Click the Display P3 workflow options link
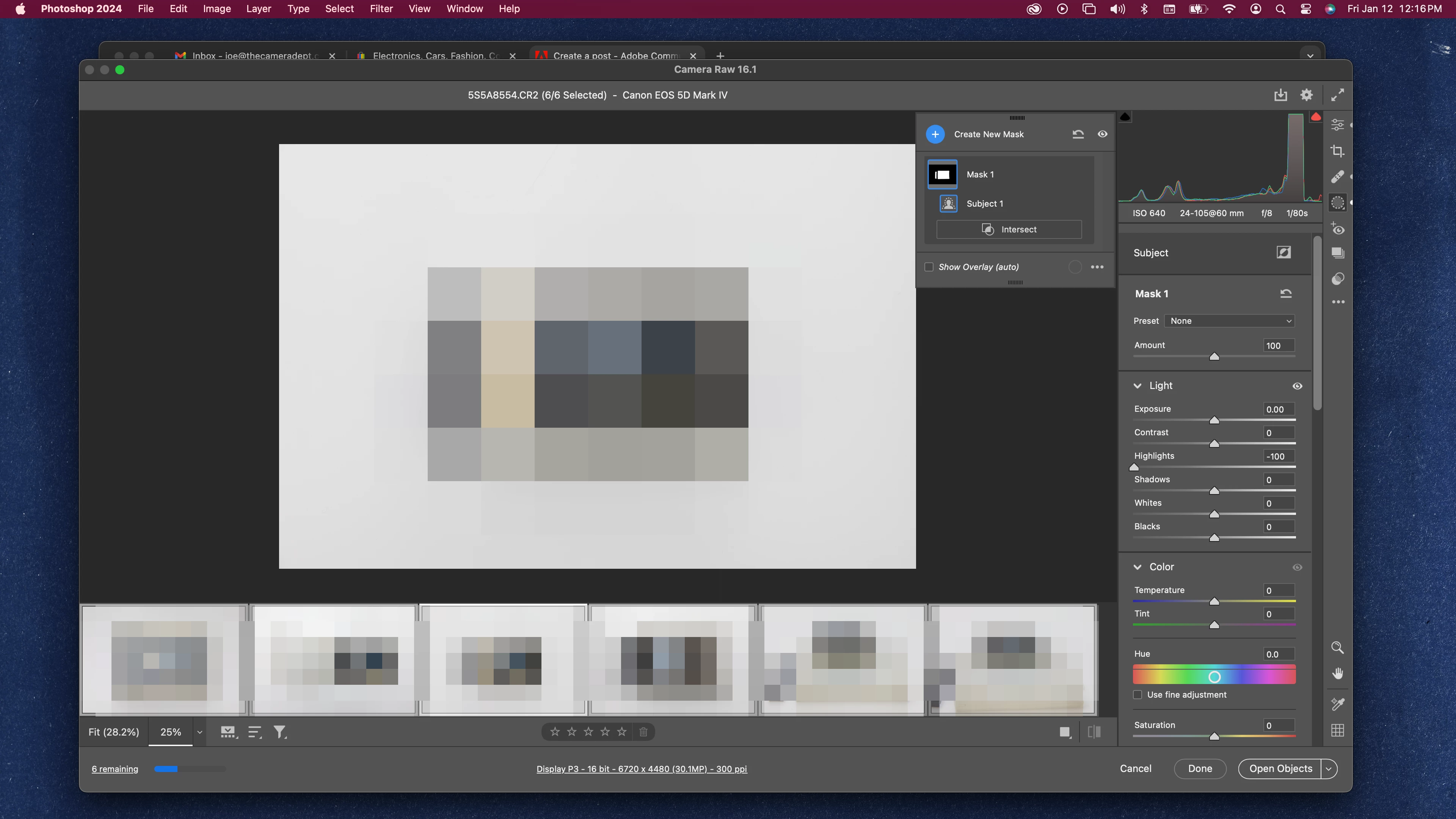This screenshot has height=819, width=1456. [x=642, y=769]
